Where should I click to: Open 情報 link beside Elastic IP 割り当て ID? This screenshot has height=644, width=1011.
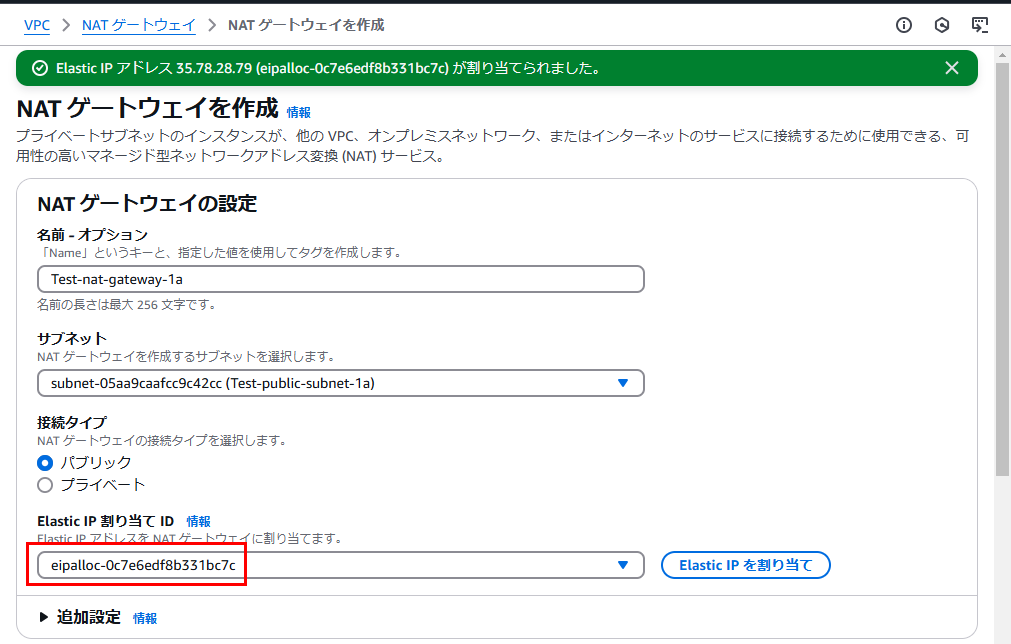tap(199, 521)
